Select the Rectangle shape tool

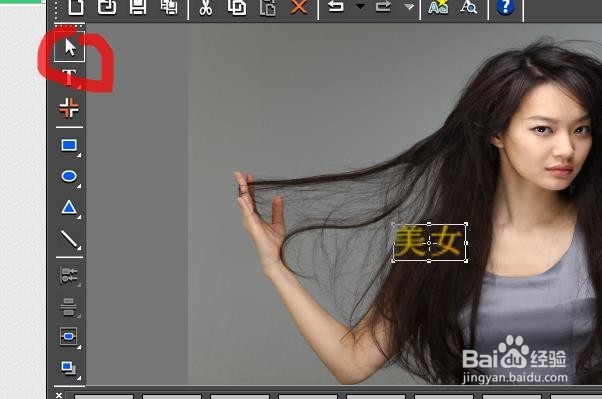(69, 146)
